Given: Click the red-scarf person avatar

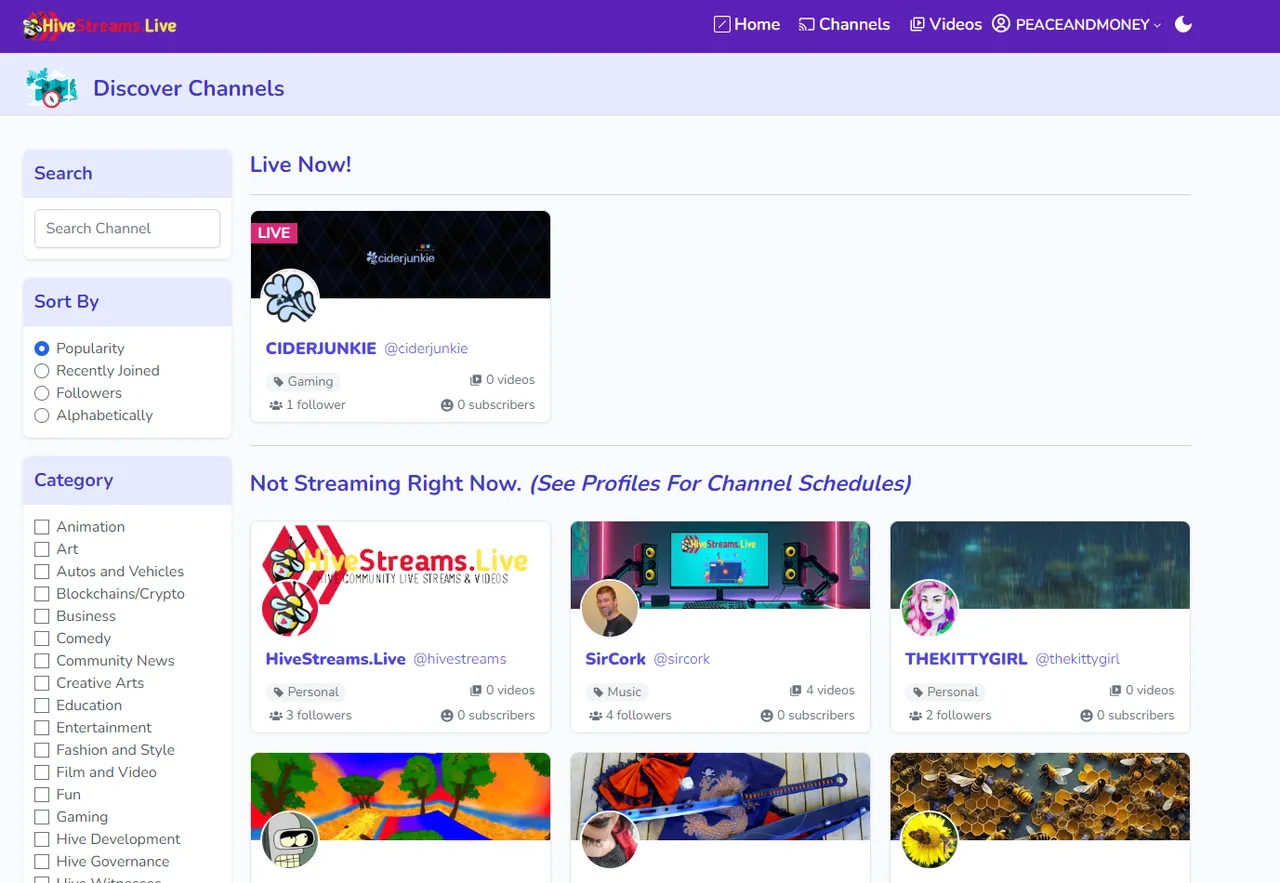Looking at the screenshot, I should point(610,839).
